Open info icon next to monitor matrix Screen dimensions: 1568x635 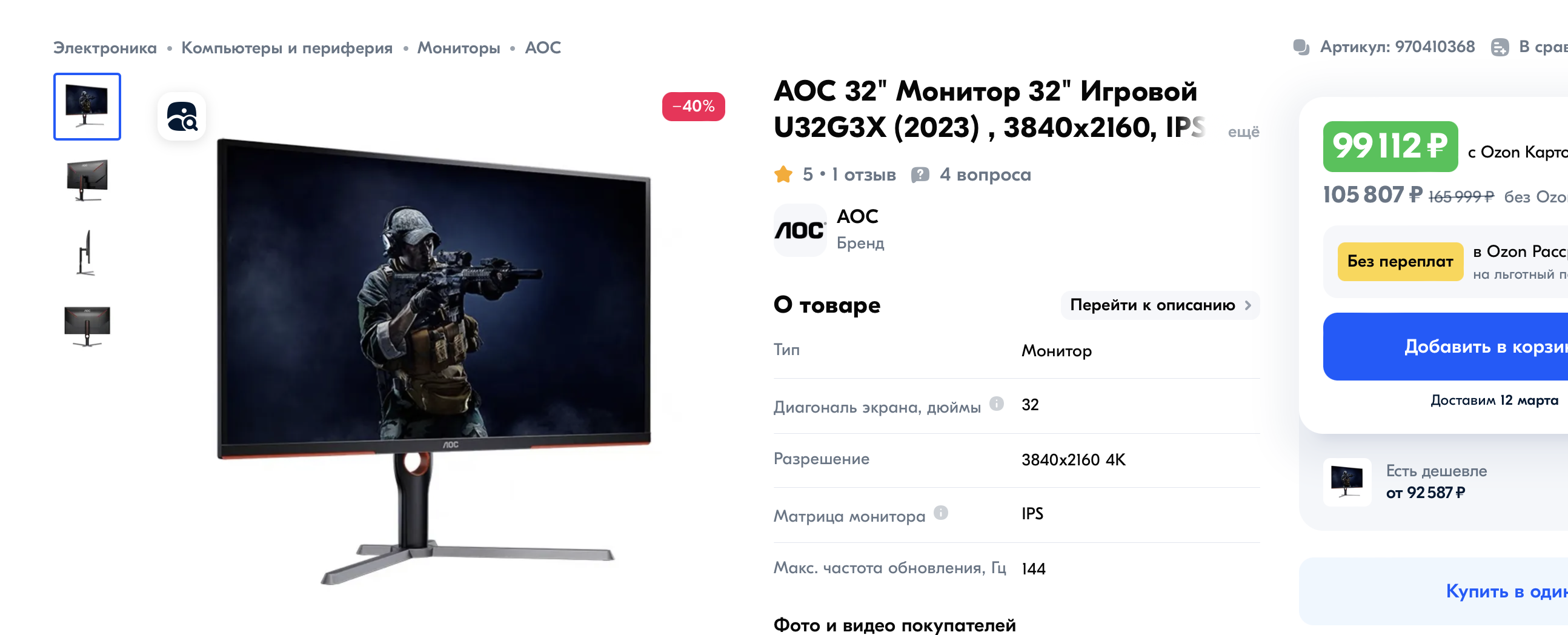[940, 513]
